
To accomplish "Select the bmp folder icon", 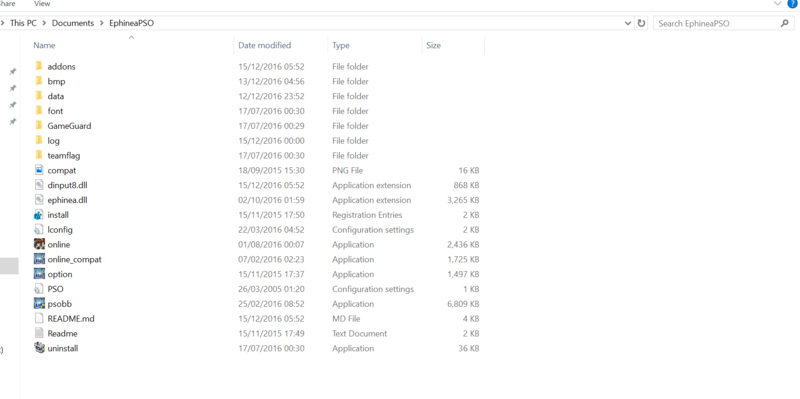I will pyautogui.click(x=39, y=81).
